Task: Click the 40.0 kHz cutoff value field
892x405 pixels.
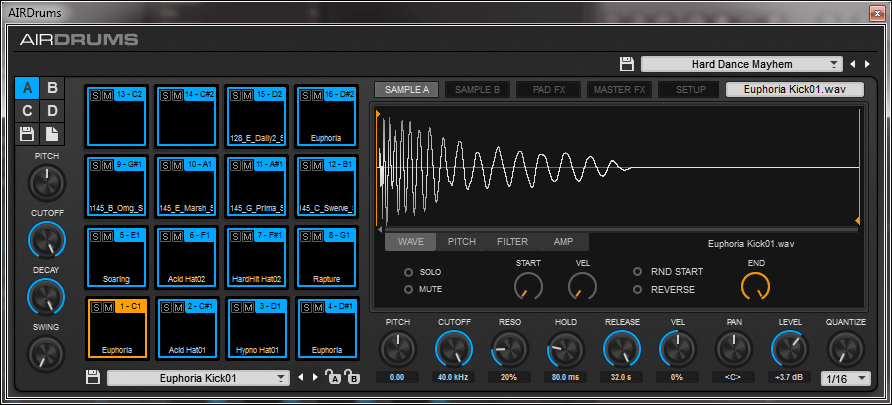Action: point(453,377)
